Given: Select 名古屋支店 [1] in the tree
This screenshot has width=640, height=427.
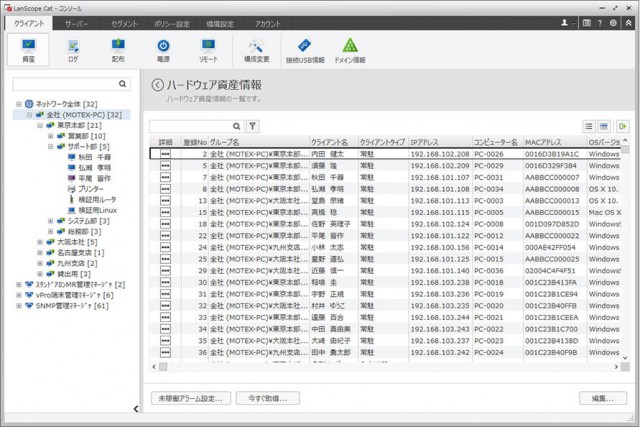Looking at the screenshot, I should 80,253.
